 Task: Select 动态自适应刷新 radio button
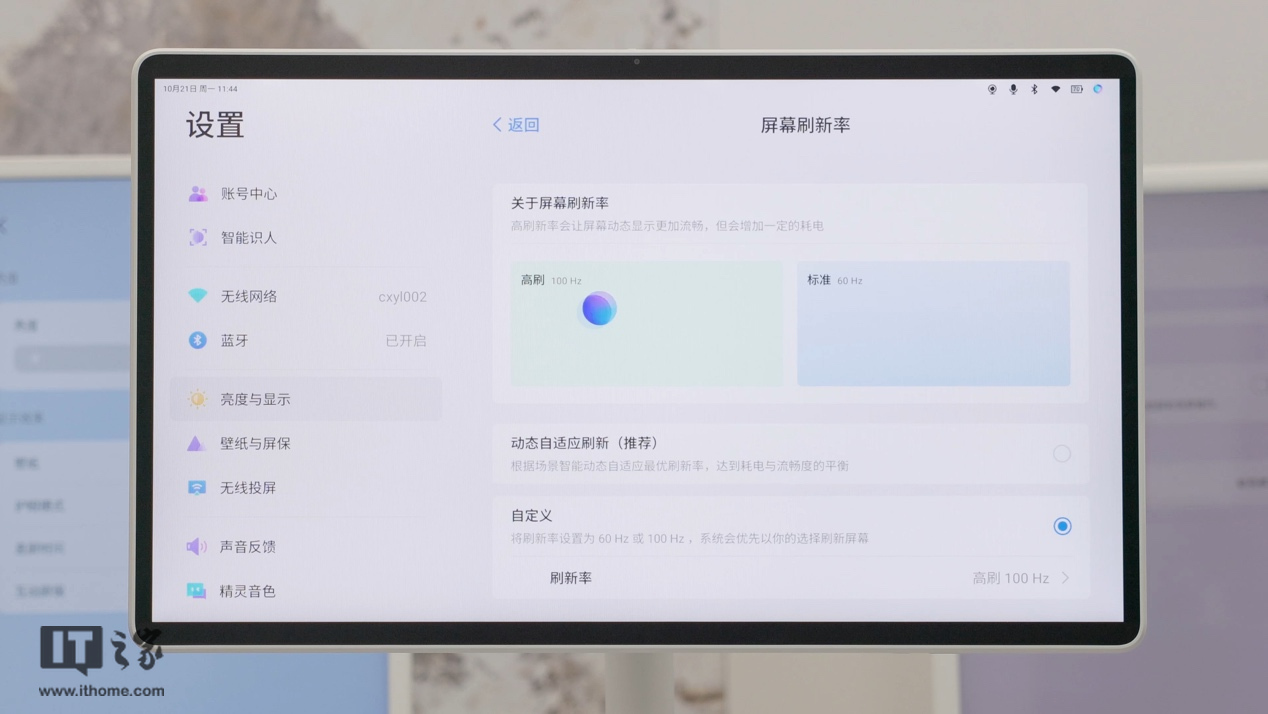[x=1061, y=454]
